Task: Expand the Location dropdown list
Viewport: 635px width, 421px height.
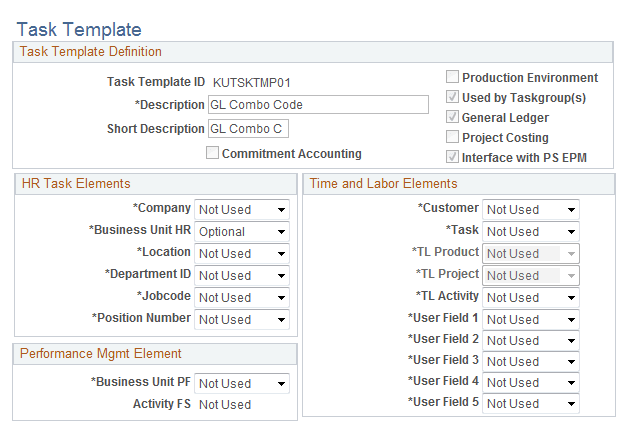Action: pyautogui.click(x=242, y=254)
